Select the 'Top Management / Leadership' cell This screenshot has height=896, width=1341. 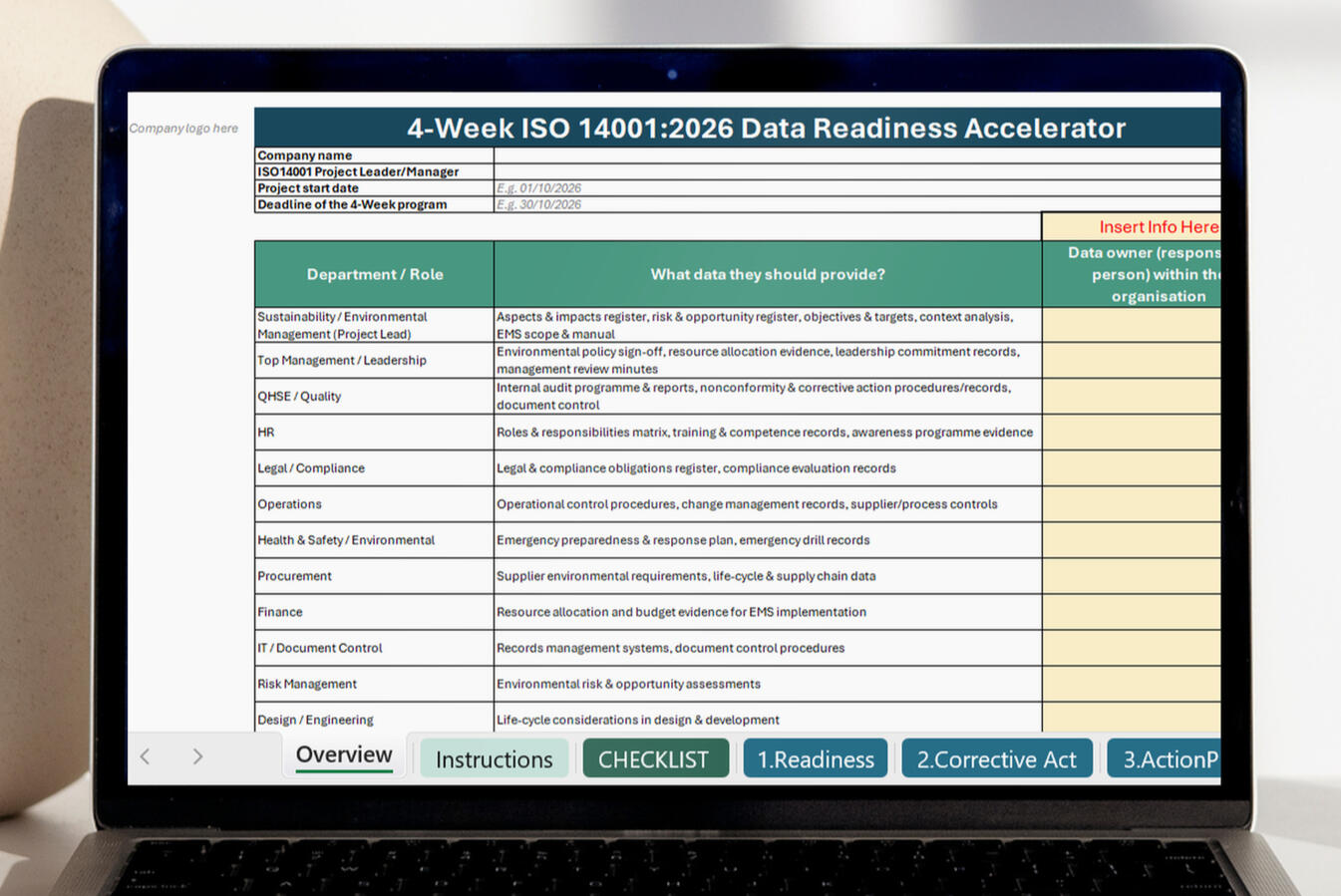[375, 361]
